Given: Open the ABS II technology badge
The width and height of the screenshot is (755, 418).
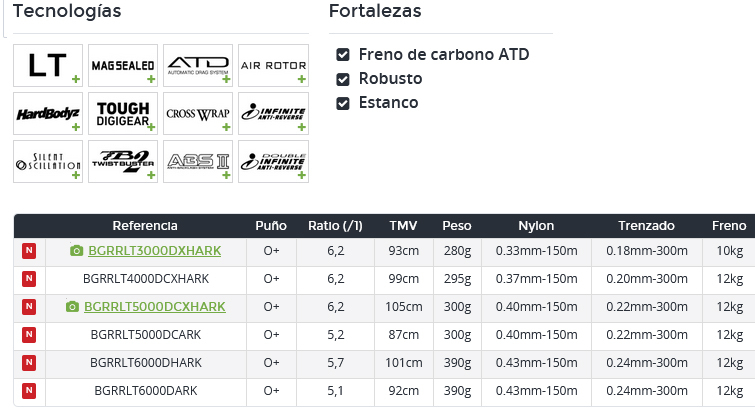Looking at the screenshot, I should 198,162.
